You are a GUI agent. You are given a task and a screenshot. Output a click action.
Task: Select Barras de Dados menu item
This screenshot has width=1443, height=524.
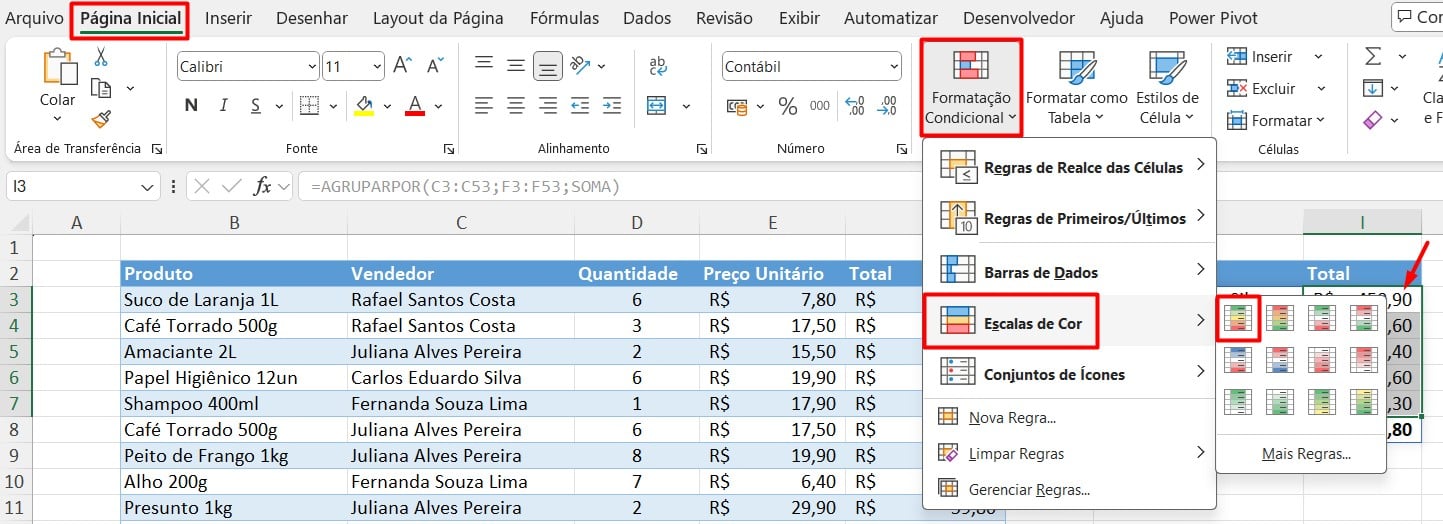1069,271
